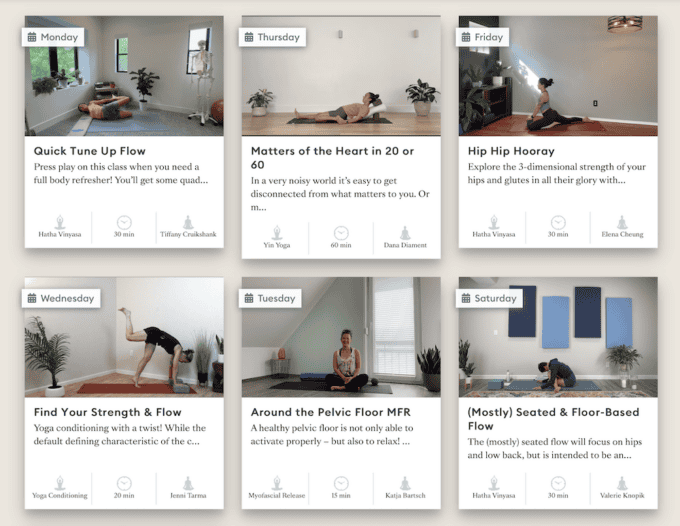Select the Find Your Strength & Flow thumbnail
Viewport: 680px width, 526px height.
124,337
